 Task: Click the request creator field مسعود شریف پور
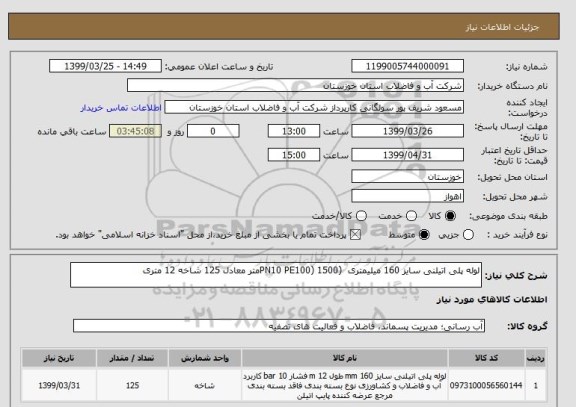(x=314, y=108)
